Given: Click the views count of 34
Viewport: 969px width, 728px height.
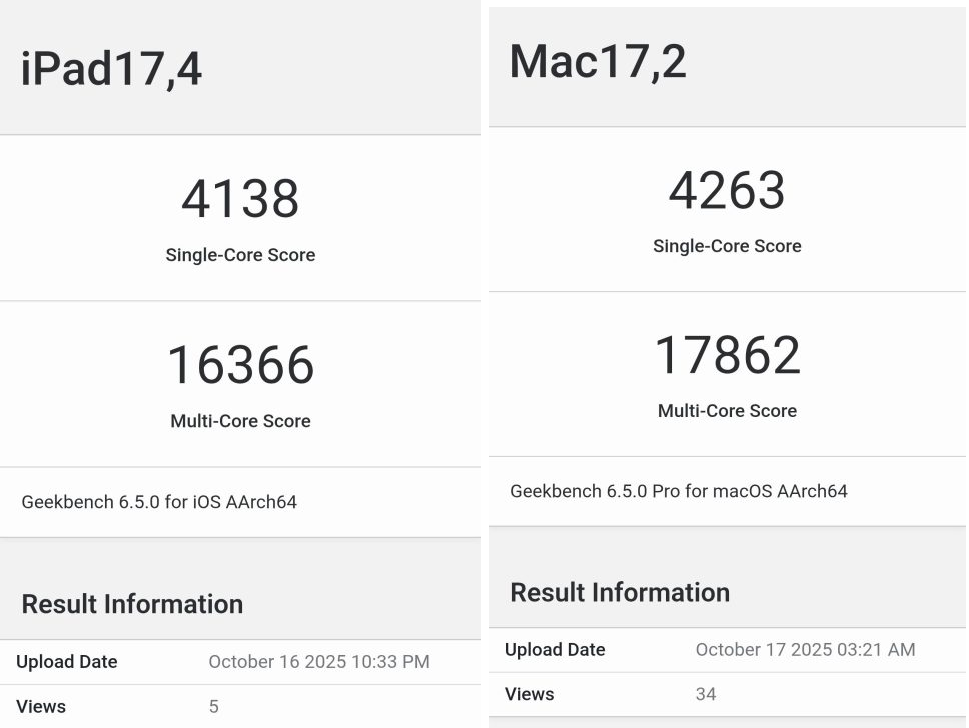Looking at the screenshot, I should click(x=706, y=694).
